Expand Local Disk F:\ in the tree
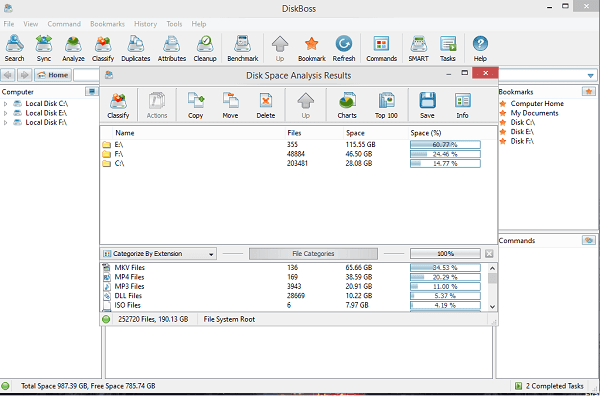600x396 pixels. 5,123
